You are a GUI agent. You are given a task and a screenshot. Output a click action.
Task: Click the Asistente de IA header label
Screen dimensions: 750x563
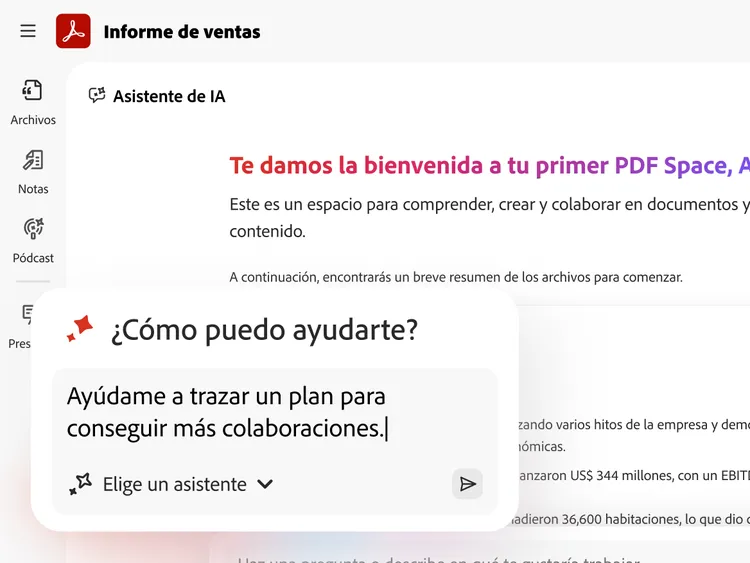(x=169, y=96)
